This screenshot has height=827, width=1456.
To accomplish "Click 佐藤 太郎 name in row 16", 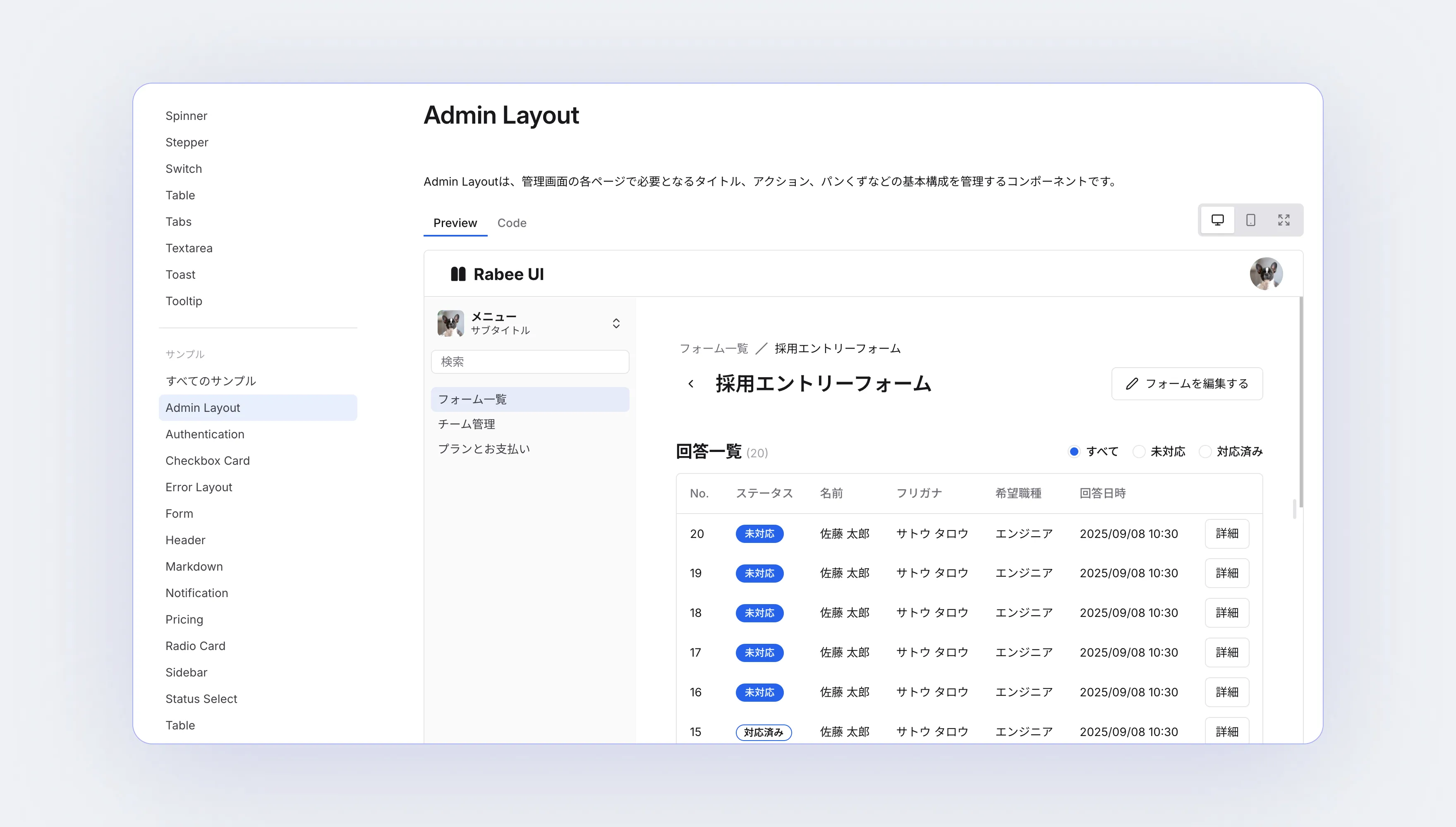I will click(x=845, y=692).
